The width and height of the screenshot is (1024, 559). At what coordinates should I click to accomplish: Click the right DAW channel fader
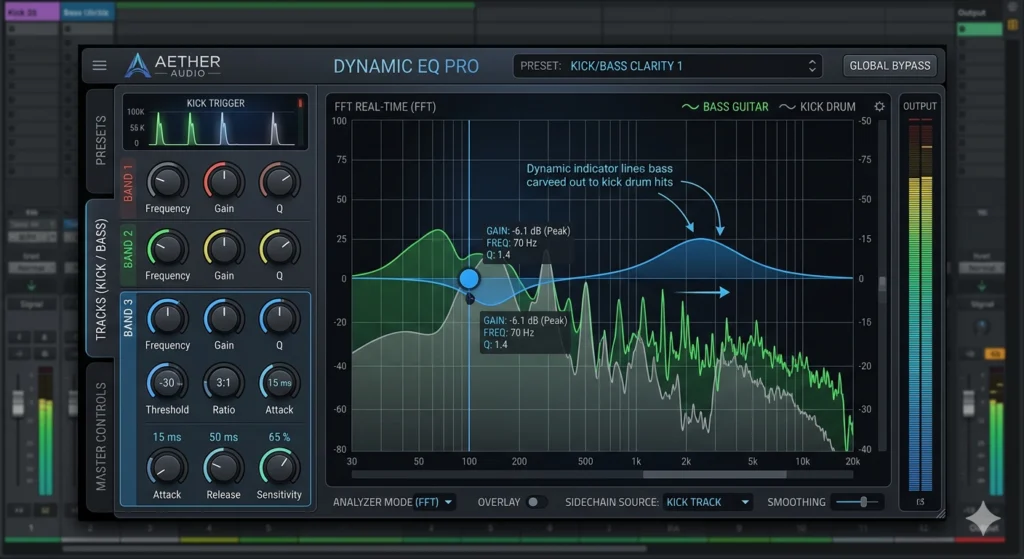(x=968, y=402)
